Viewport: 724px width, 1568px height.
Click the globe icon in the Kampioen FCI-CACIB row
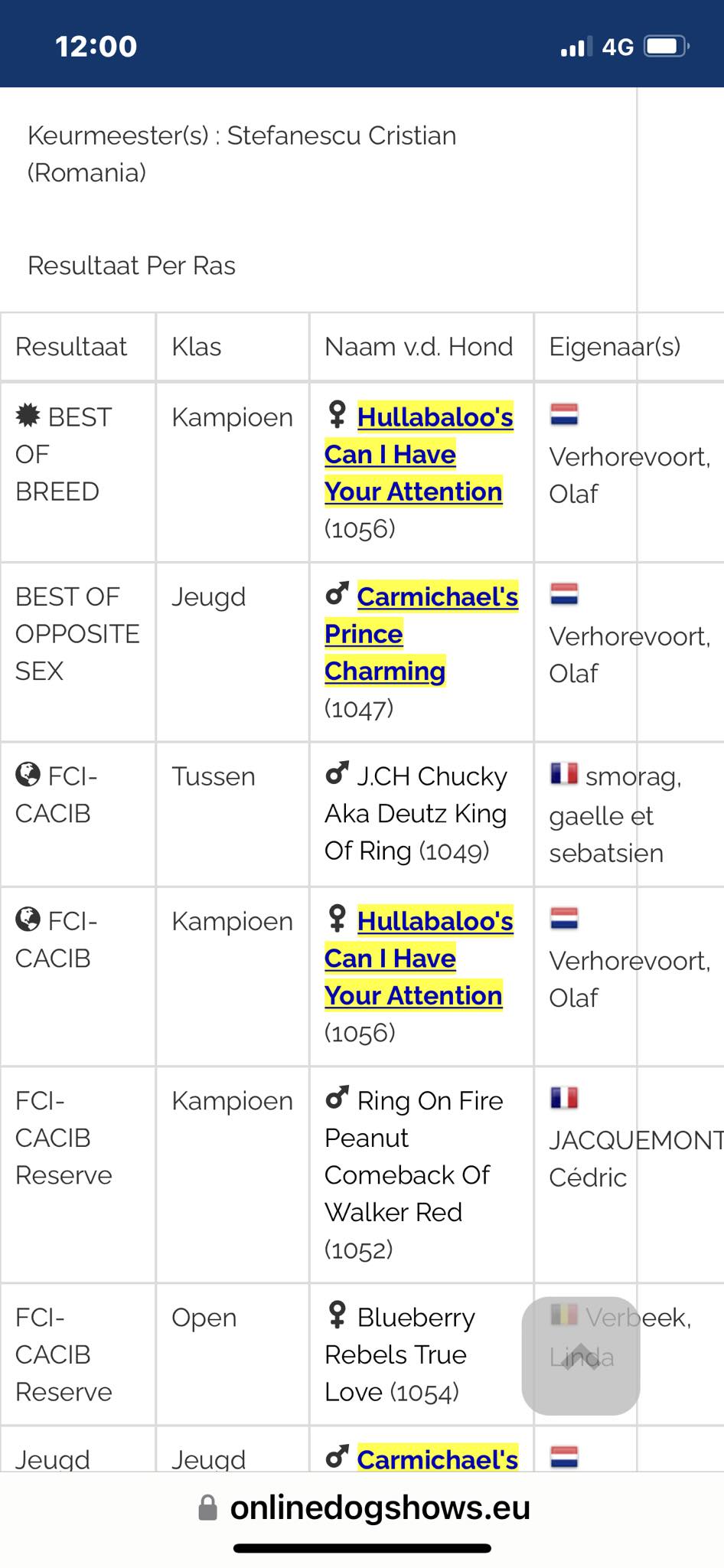(28, 919)
